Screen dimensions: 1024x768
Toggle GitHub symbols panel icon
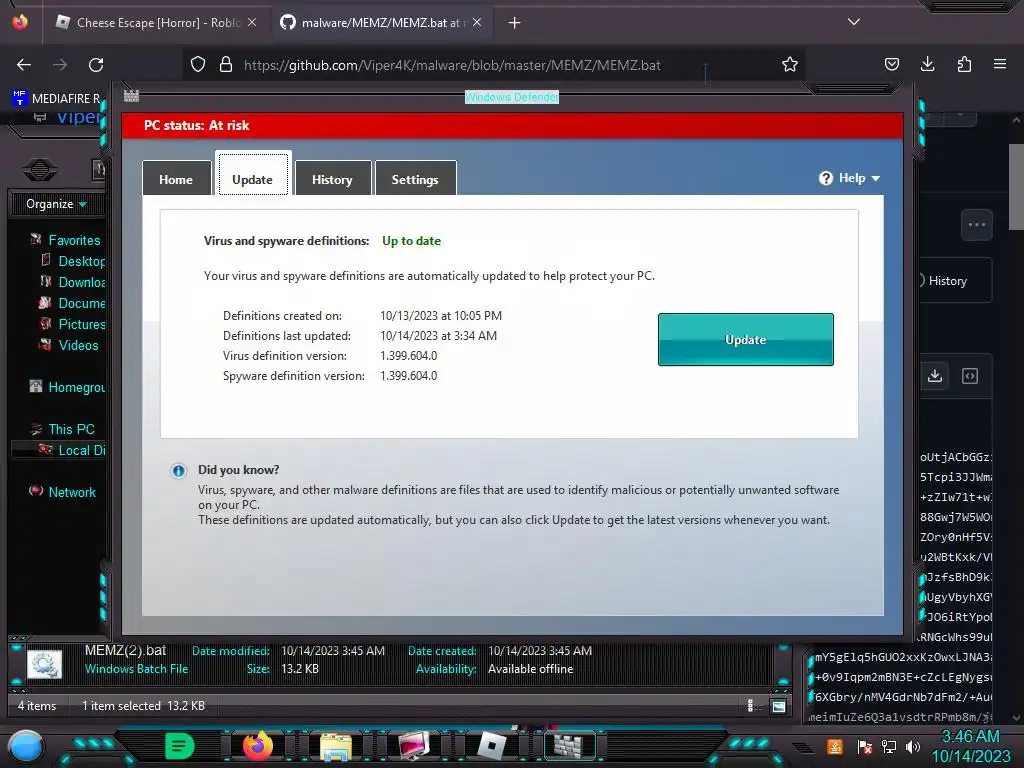970,376
